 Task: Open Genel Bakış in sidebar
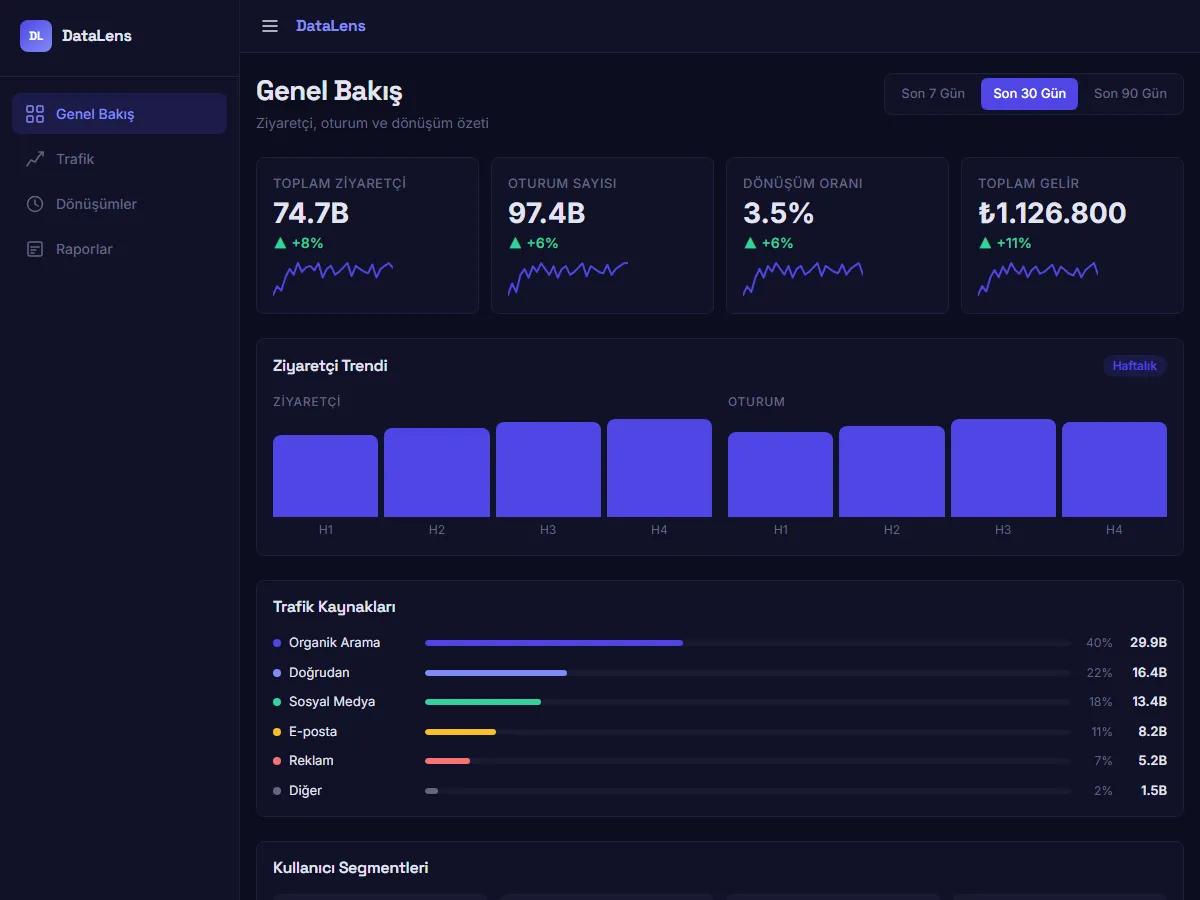[x=120, y=114]
